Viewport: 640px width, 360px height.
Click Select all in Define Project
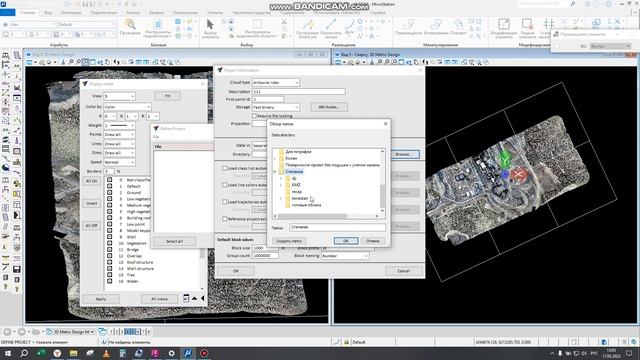pyautogui.click(x=174, y=241)
